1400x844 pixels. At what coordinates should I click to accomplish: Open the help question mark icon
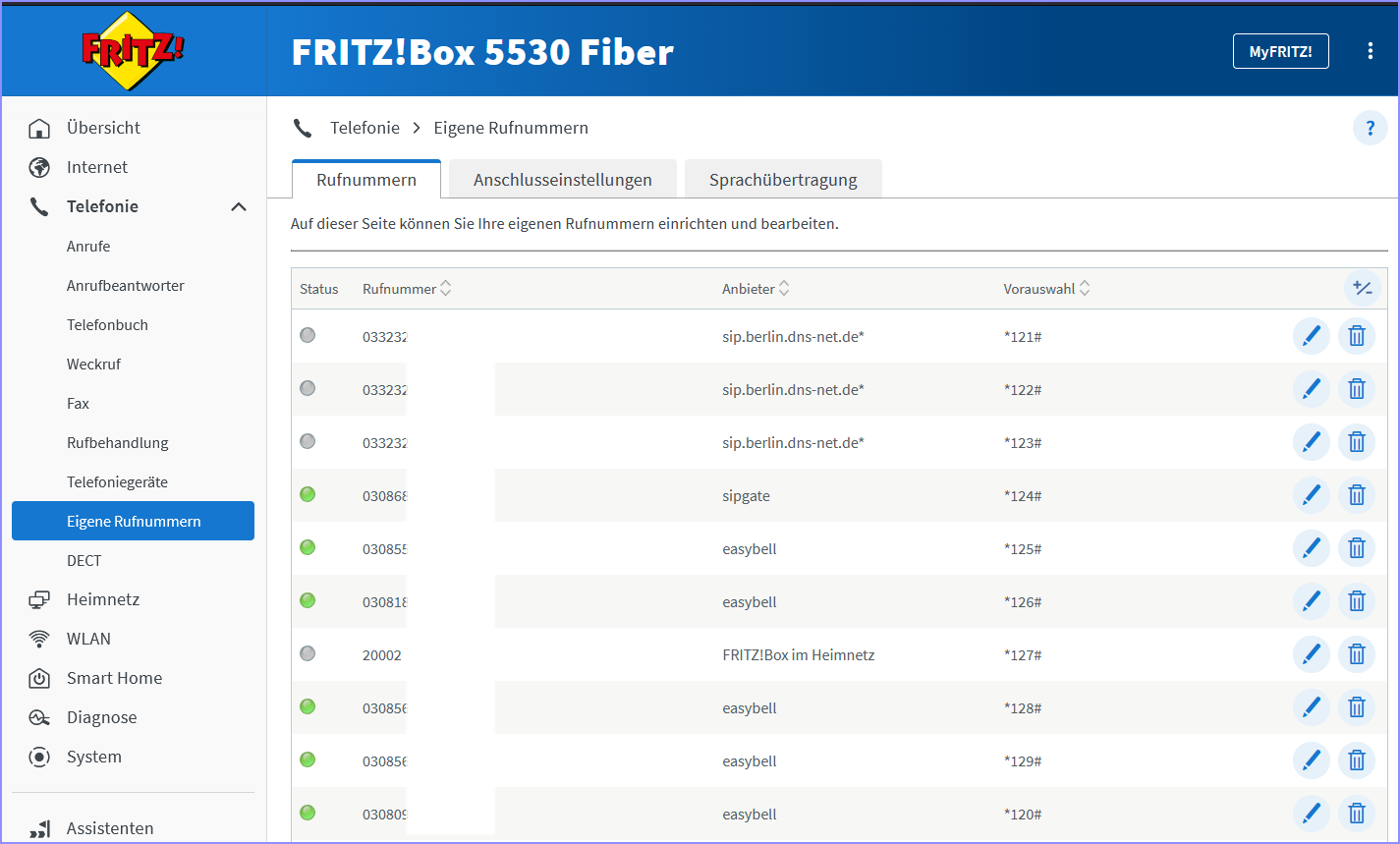coord(1371,128)
